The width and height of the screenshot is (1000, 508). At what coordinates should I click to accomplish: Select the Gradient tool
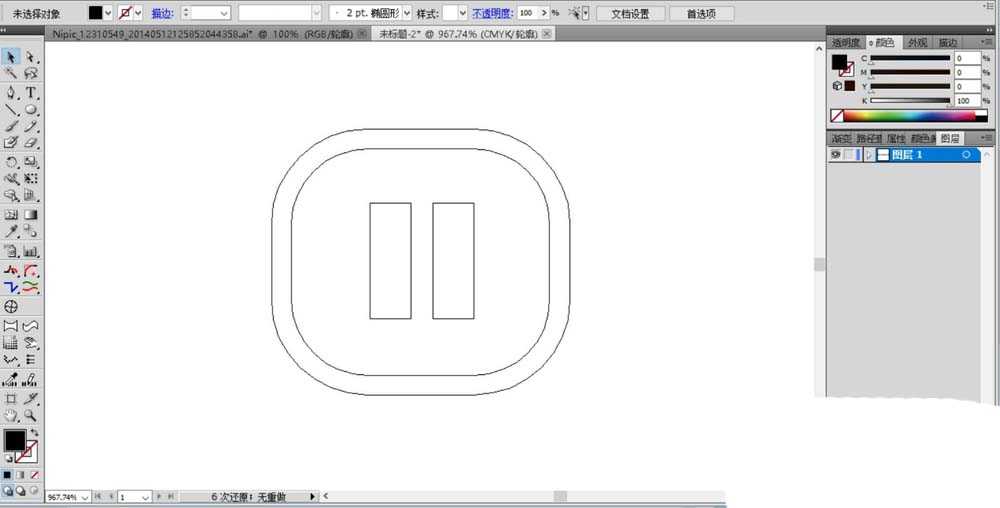click(31, 215)
